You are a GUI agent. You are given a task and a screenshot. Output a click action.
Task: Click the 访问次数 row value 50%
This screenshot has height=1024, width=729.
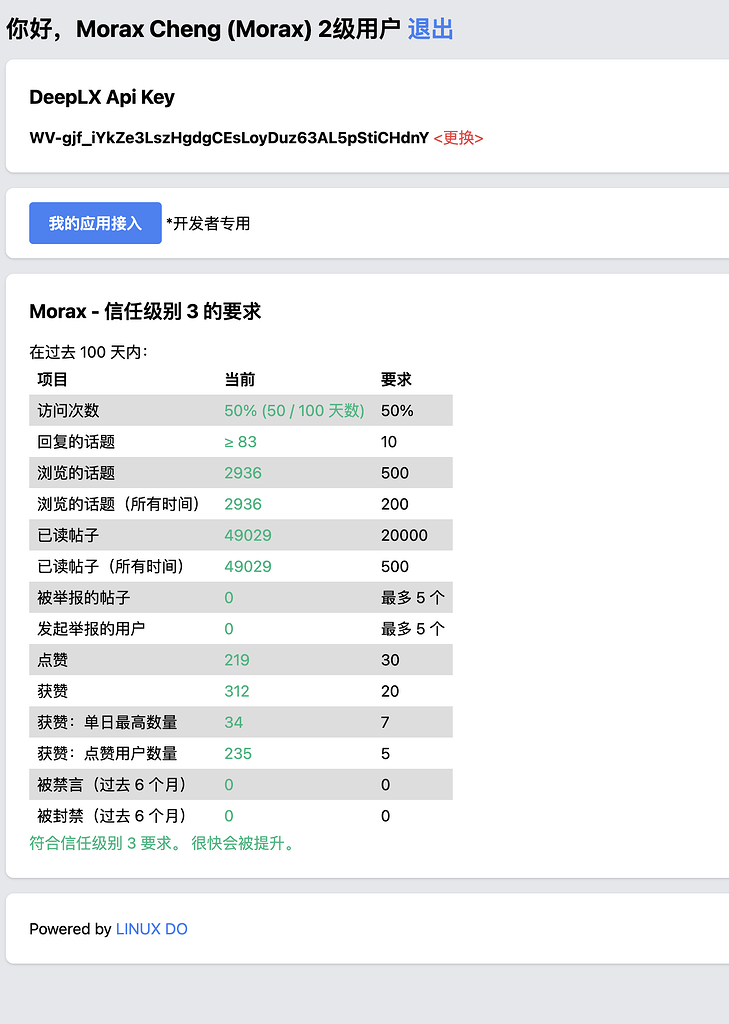tap(294, 410)
